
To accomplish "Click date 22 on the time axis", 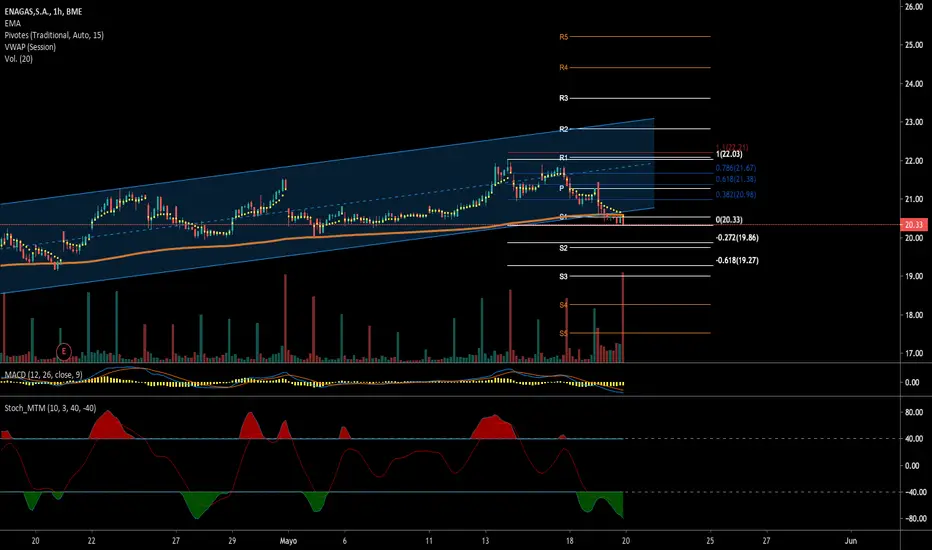I will point(92,541).
